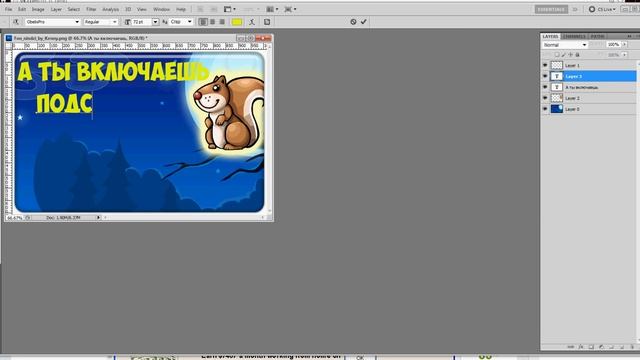Click the font size icon
640x360 pixels.
point(127,22)
